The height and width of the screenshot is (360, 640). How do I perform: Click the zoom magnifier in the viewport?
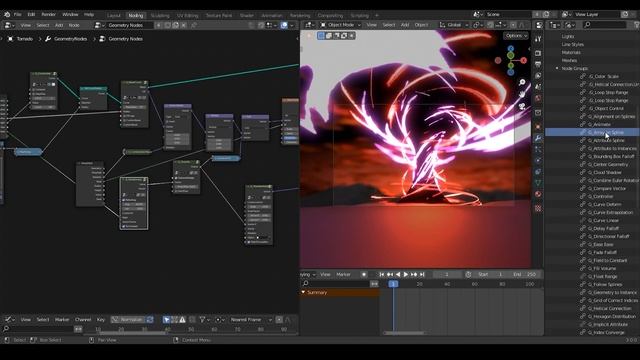[x=522, y=82]
